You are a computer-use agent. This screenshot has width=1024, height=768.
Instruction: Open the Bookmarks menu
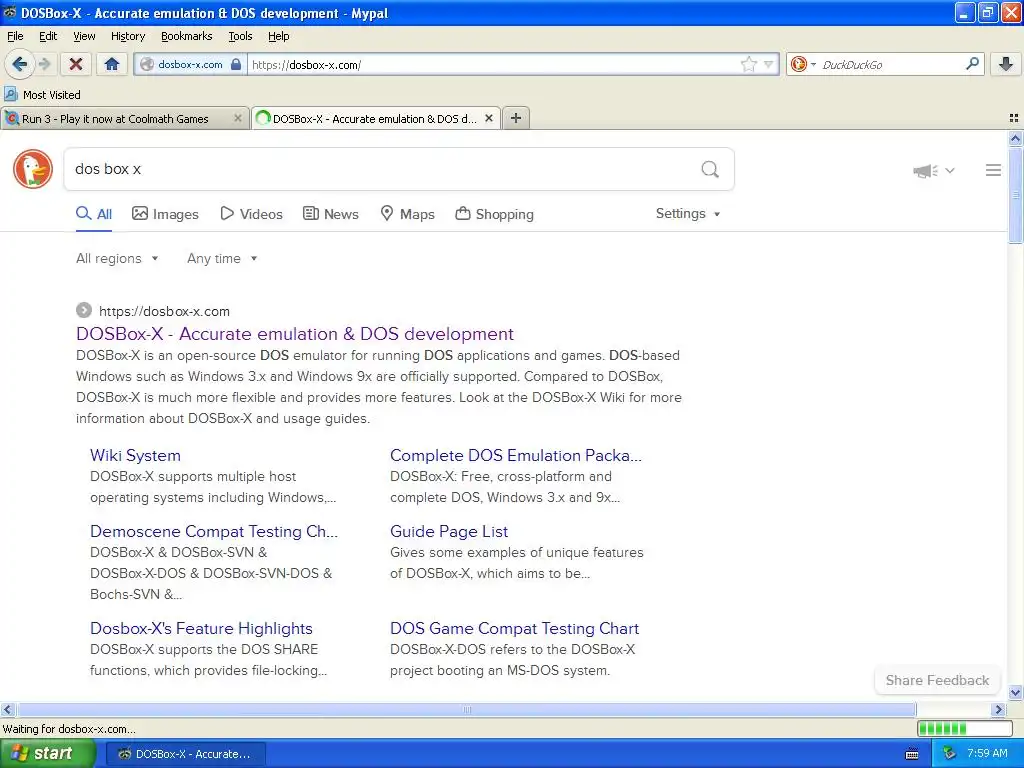[186, 36]
